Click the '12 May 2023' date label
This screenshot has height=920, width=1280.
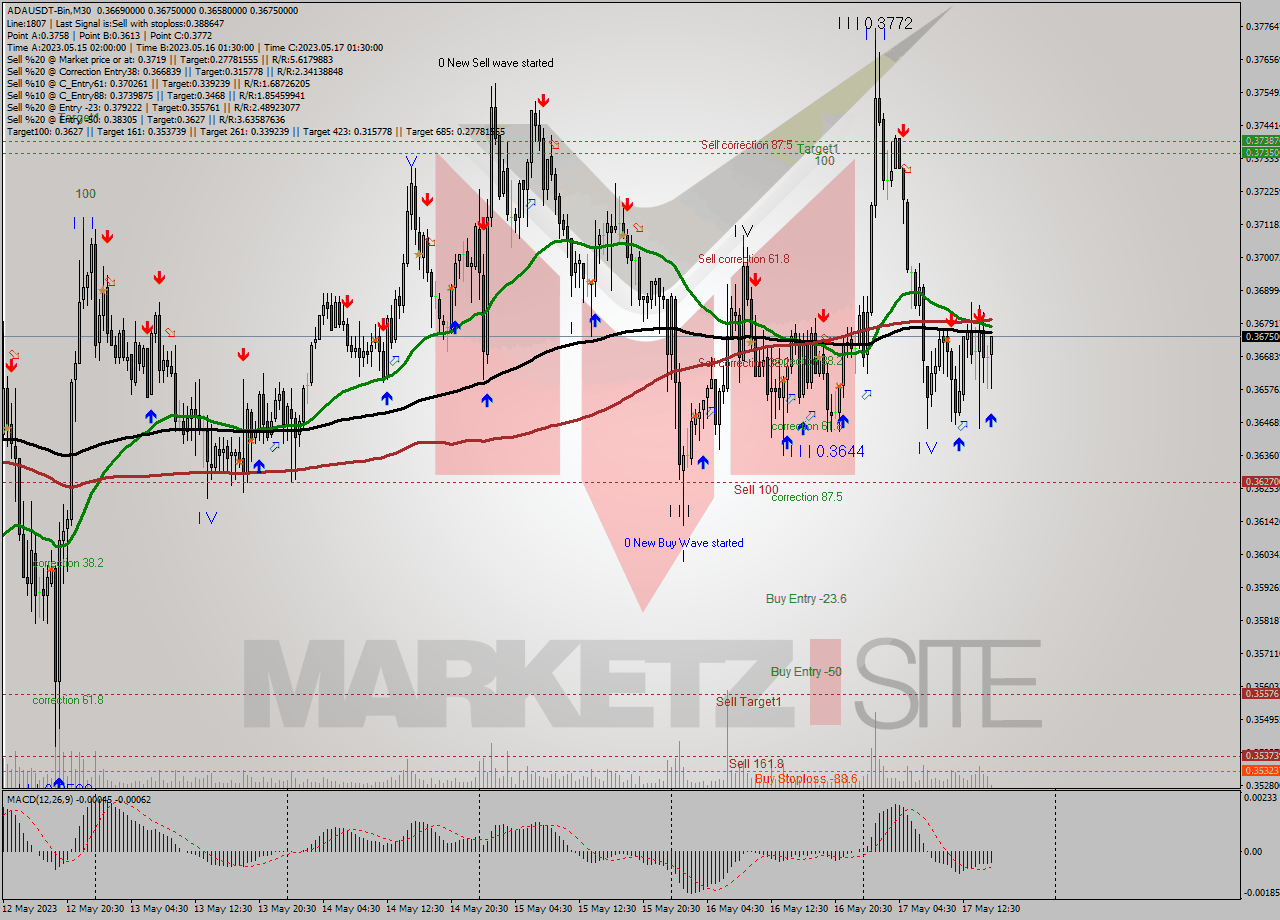point(31,909)
